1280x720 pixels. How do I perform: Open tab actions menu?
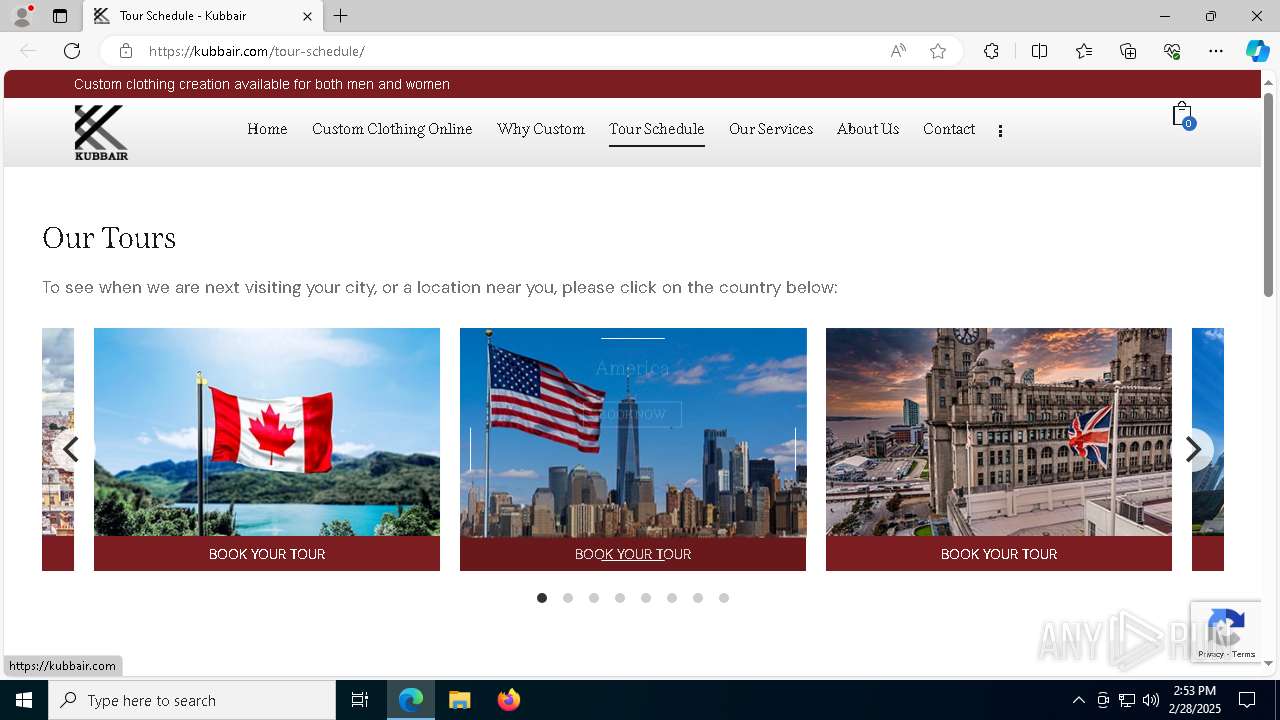click(x=60, y=16)
